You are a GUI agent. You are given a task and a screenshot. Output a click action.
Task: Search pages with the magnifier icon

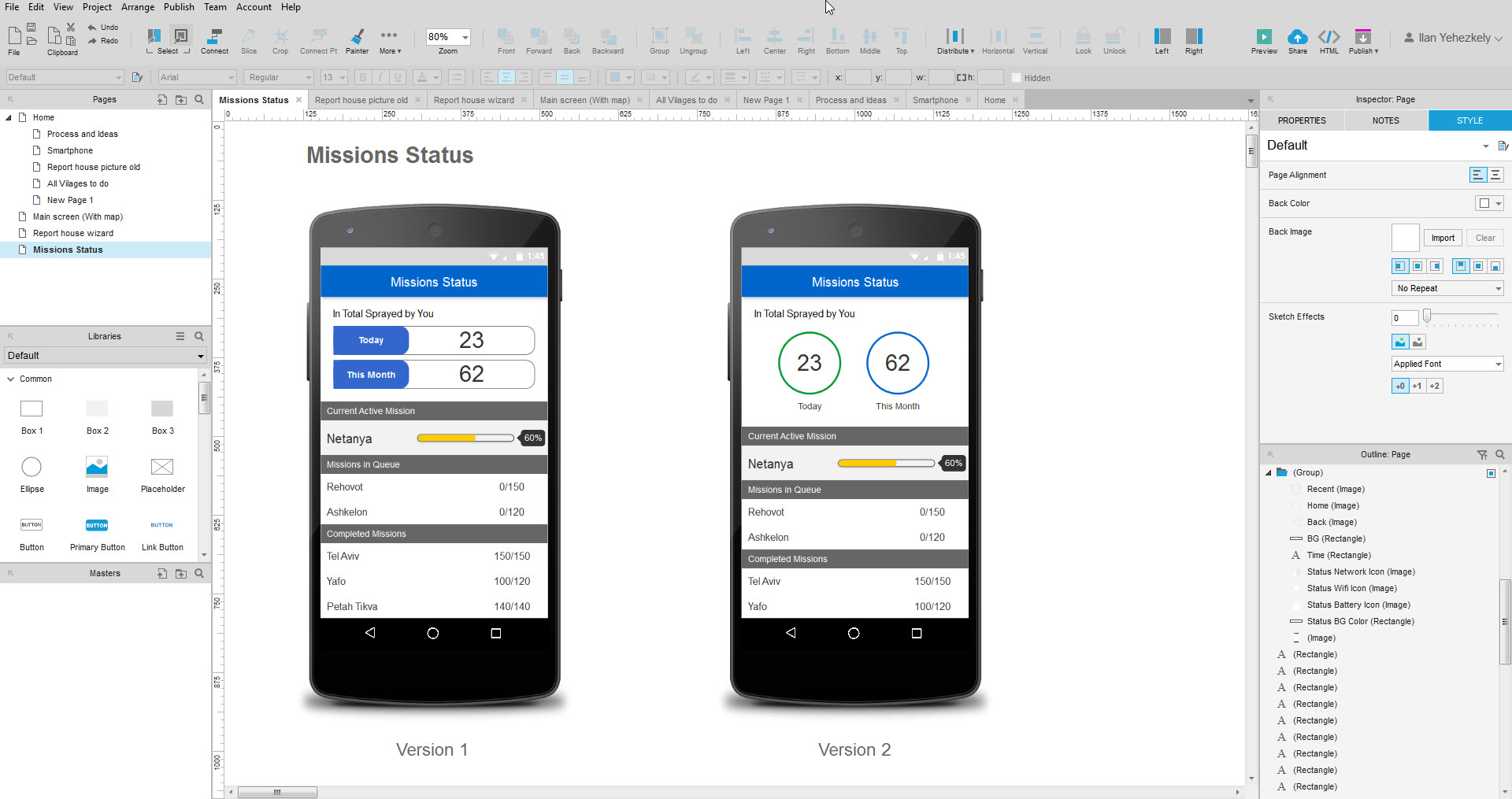click(199, 99)
